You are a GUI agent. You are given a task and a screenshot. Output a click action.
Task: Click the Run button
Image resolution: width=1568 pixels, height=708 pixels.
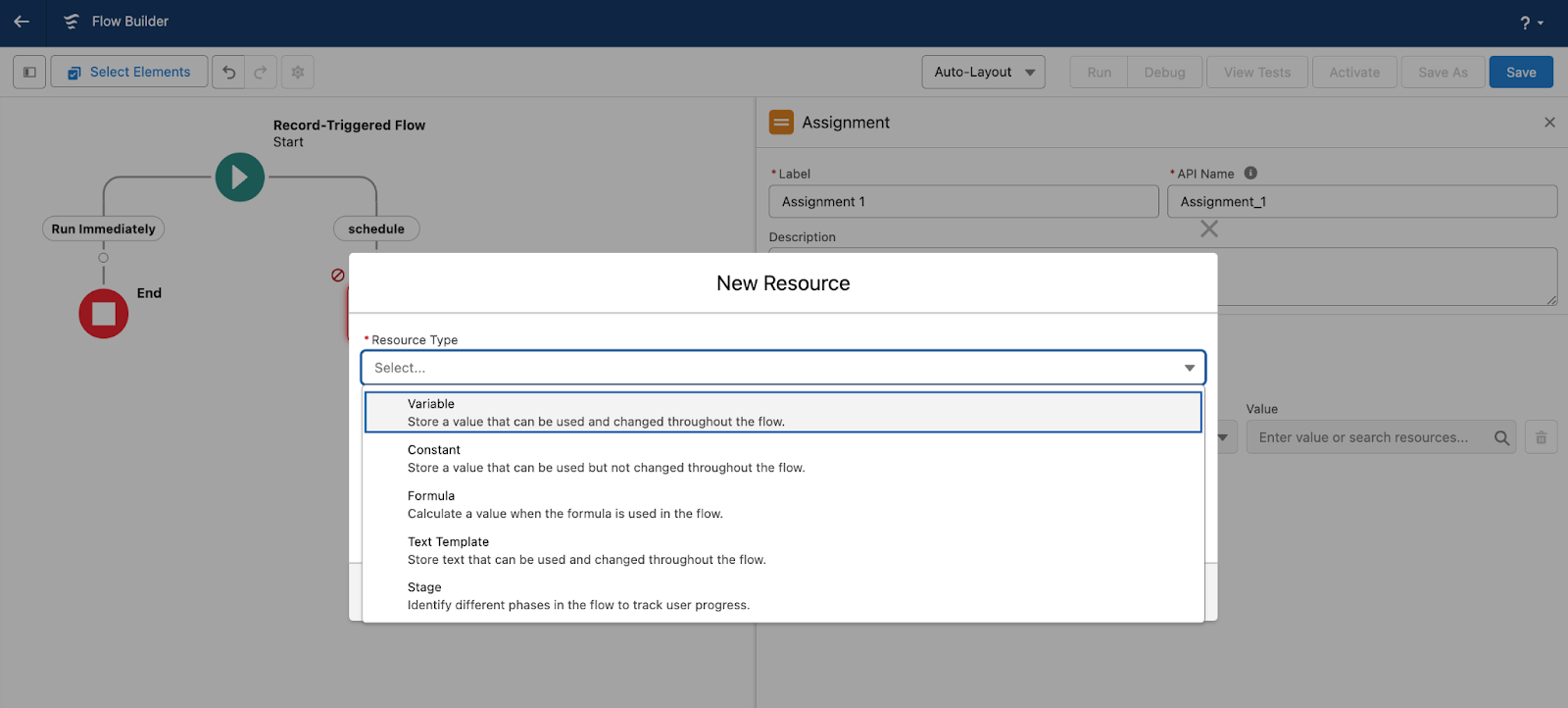click(1099, 72)
